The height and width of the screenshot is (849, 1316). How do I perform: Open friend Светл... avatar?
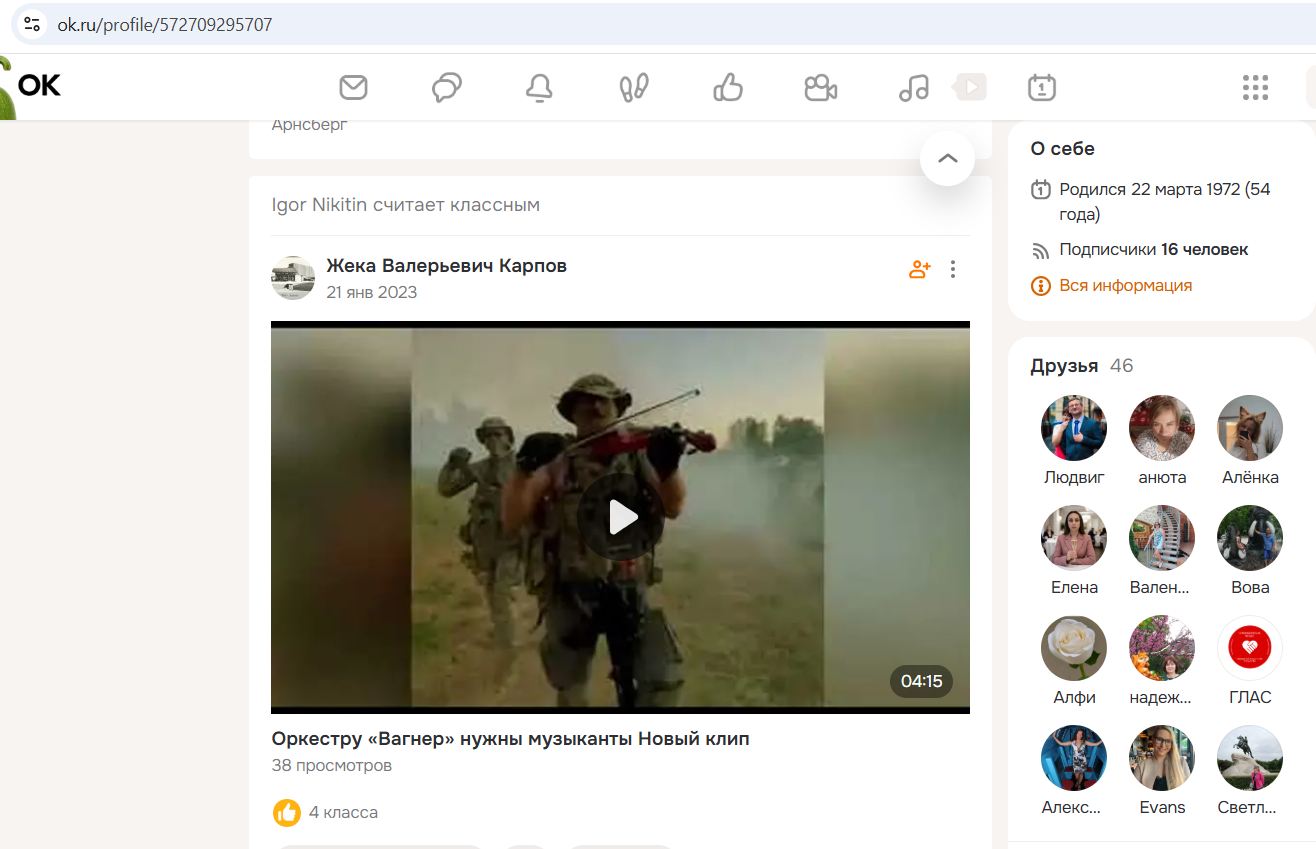pyautogui.click(x=1250, y=757)
